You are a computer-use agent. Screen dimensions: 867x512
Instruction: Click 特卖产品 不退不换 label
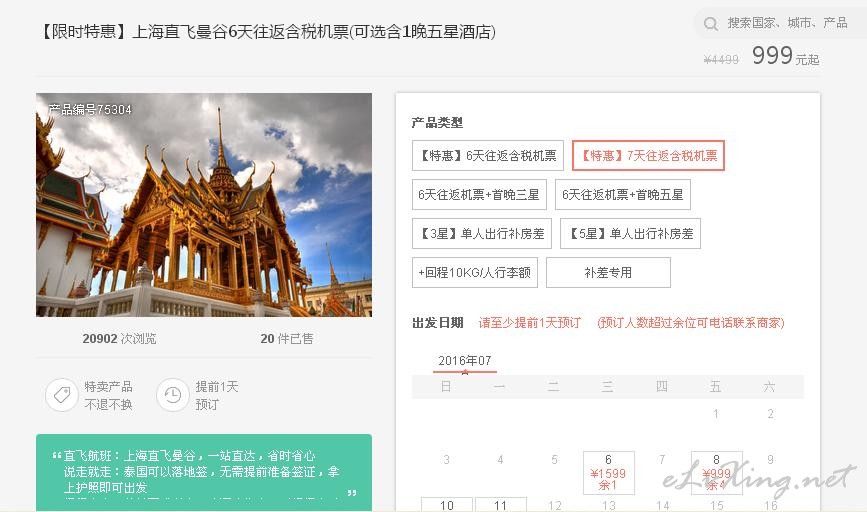108,395
